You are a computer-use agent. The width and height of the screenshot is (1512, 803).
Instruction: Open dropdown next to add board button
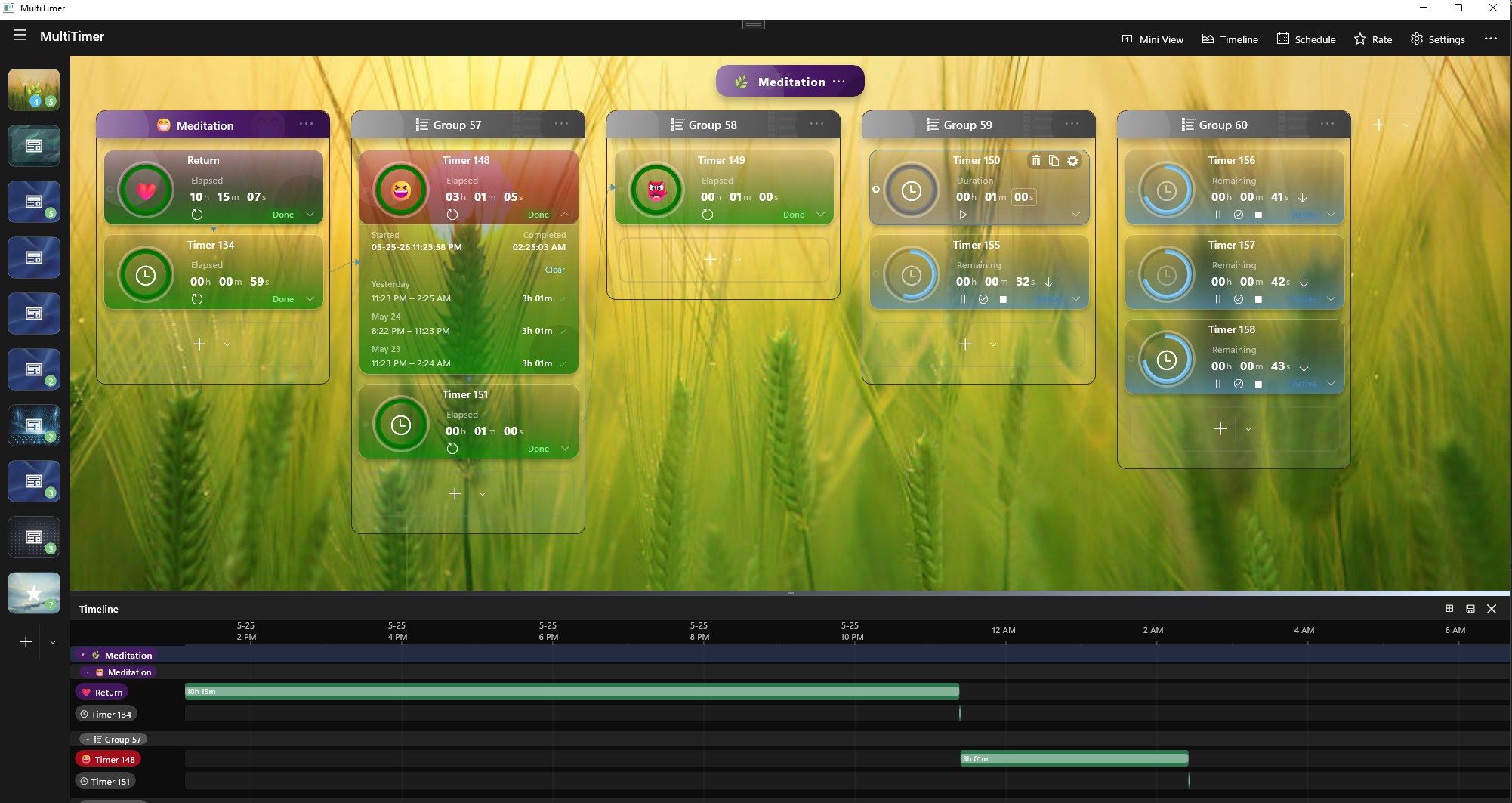coord(53,642)
